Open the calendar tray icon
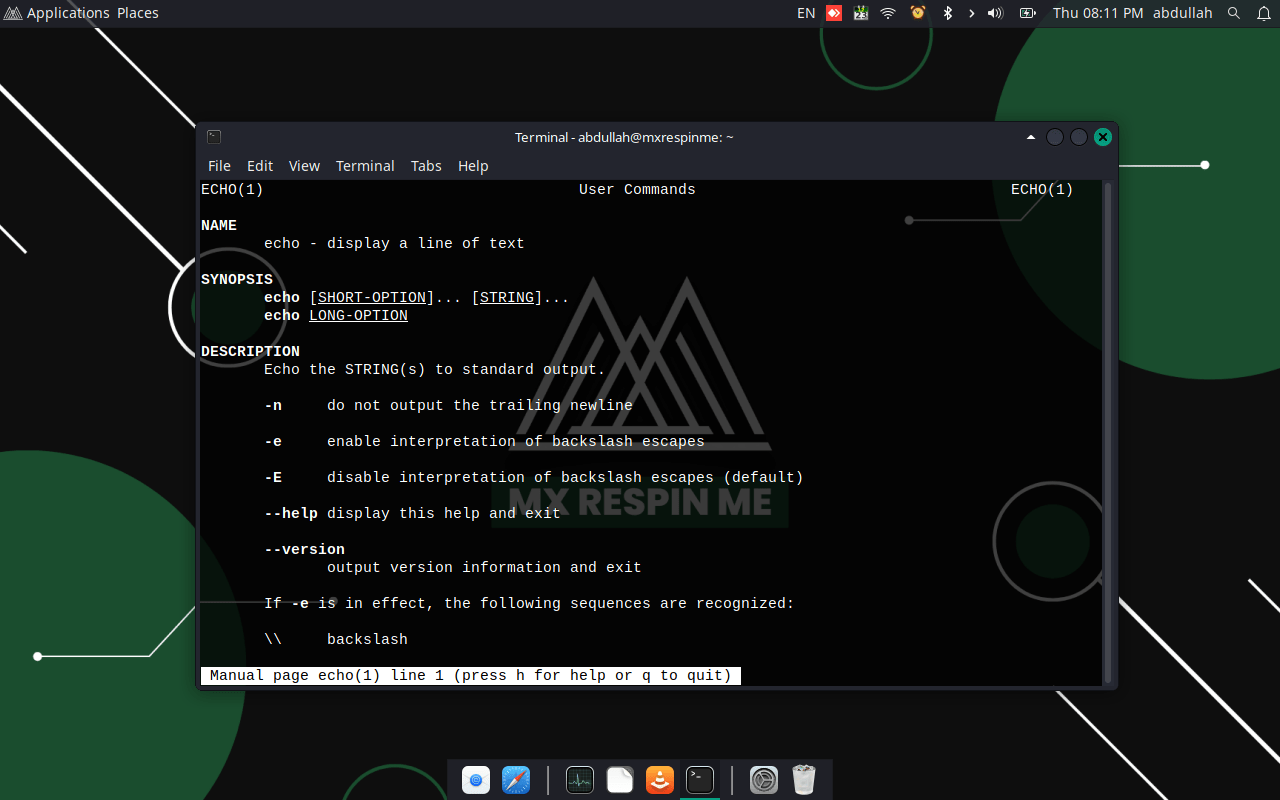 click(861, 13)
